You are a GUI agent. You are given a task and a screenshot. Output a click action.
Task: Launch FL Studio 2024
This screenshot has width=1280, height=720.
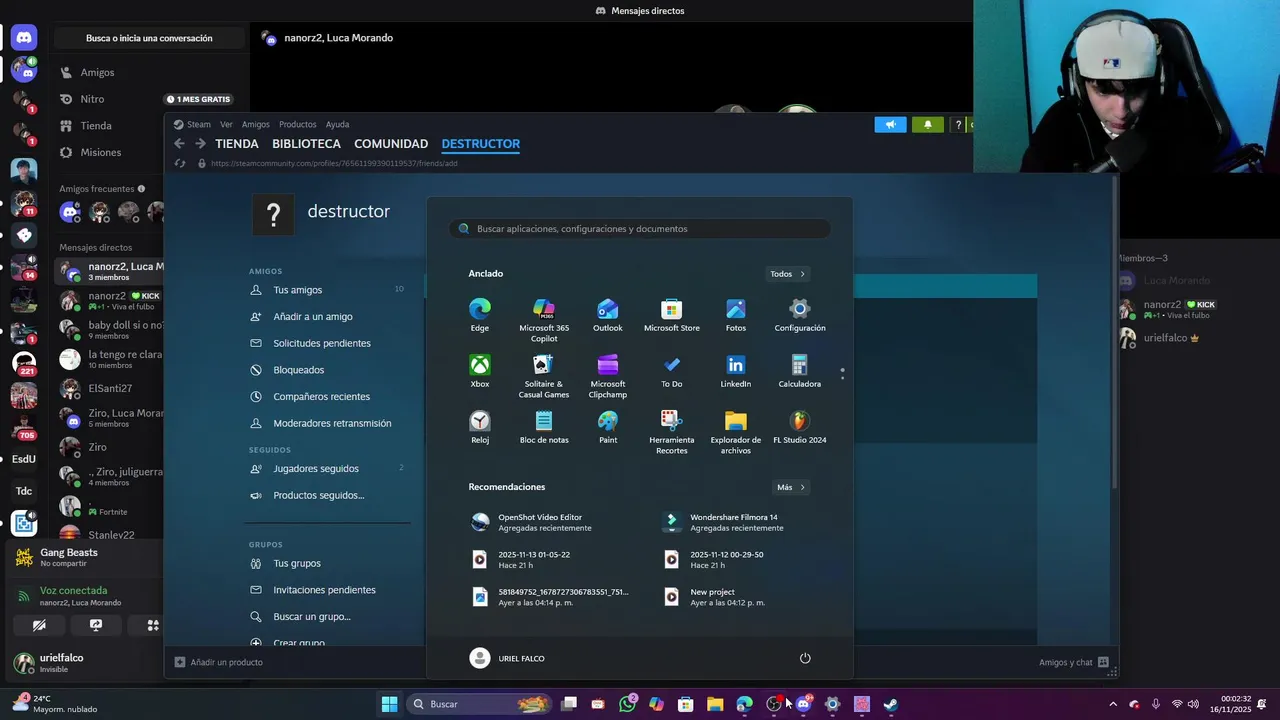tap(800, 427)
